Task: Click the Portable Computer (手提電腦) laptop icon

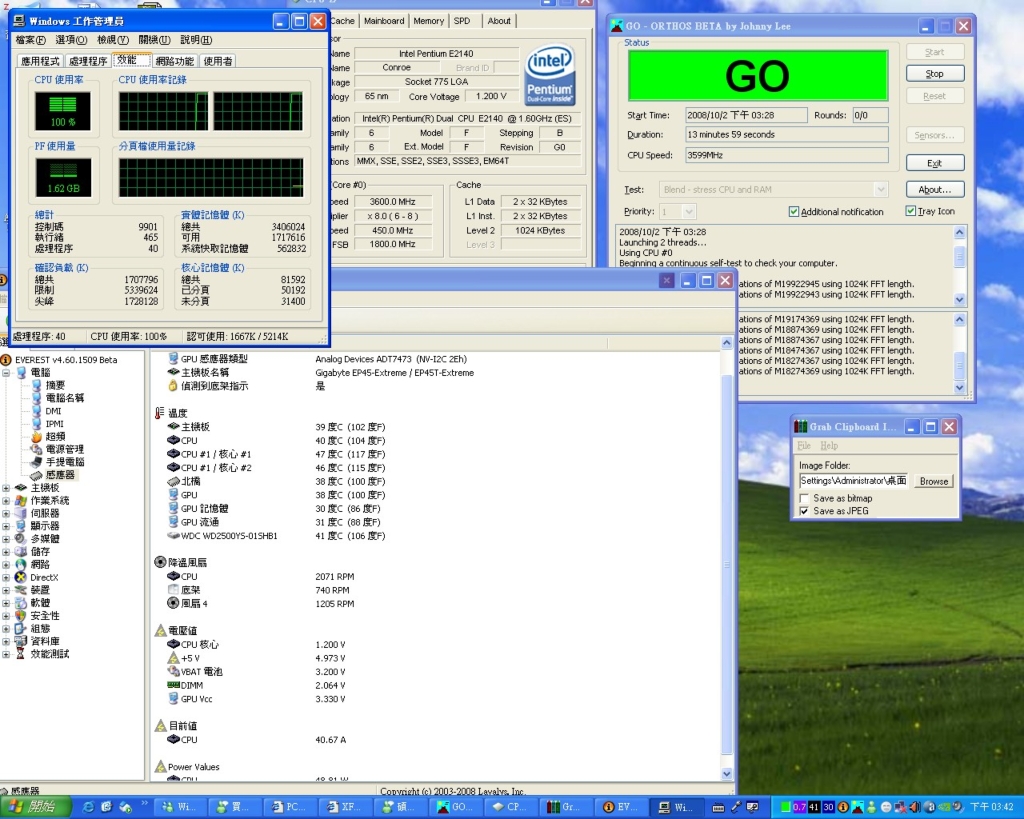Action: click(x=37, y=462)
